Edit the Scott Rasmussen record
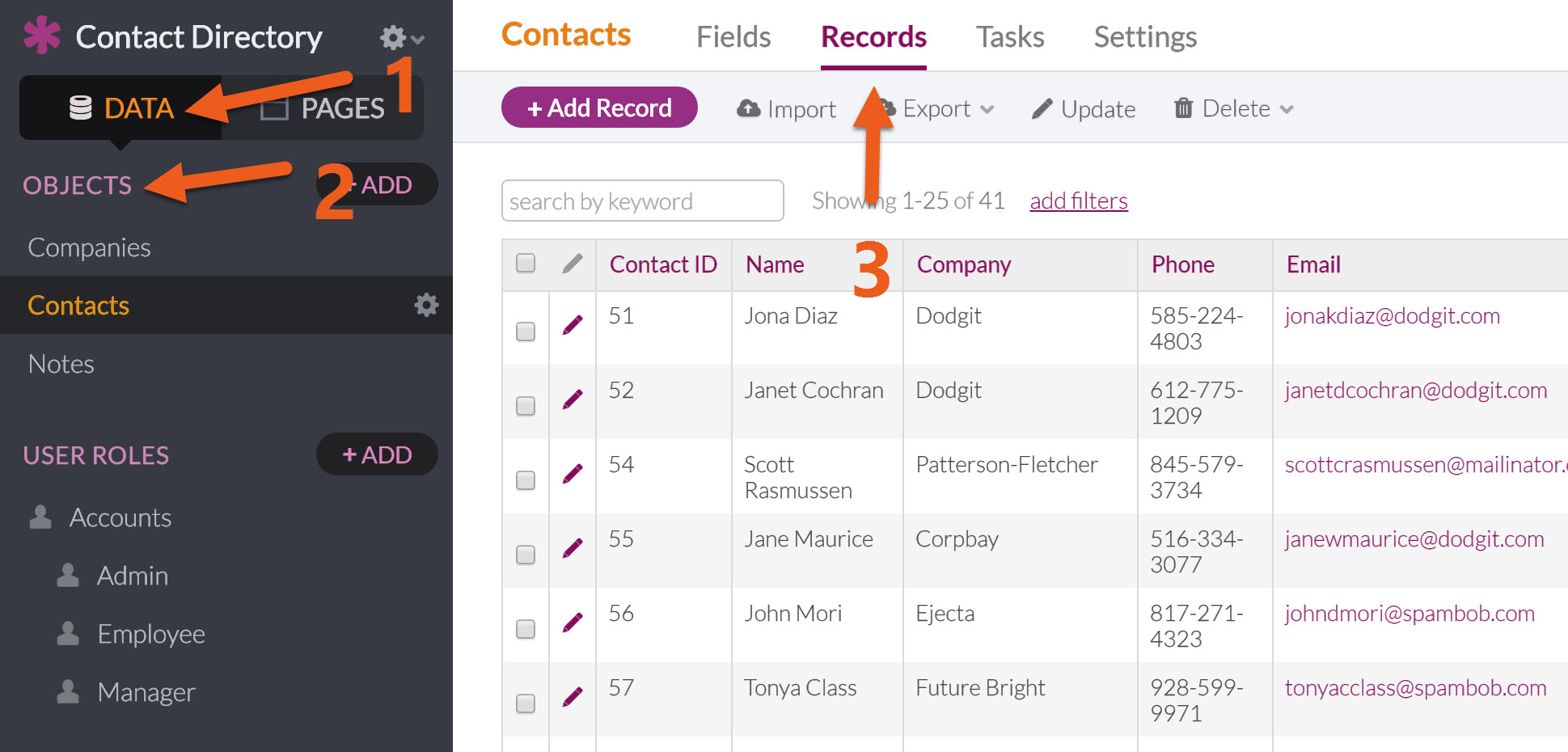Viewport: 1568px width, 752px height. point(573,474)
